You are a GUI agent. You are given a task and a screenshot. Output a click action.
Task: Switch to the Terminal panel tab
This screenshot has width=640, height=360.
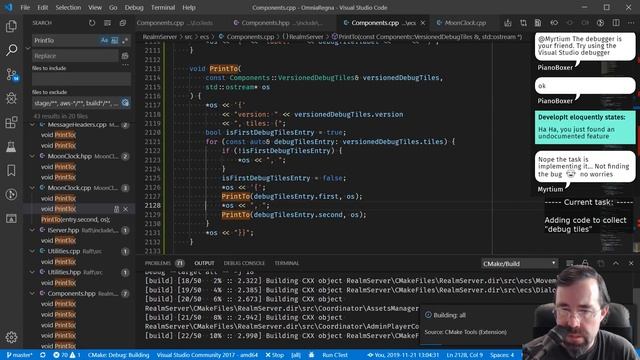click(287, 263)
